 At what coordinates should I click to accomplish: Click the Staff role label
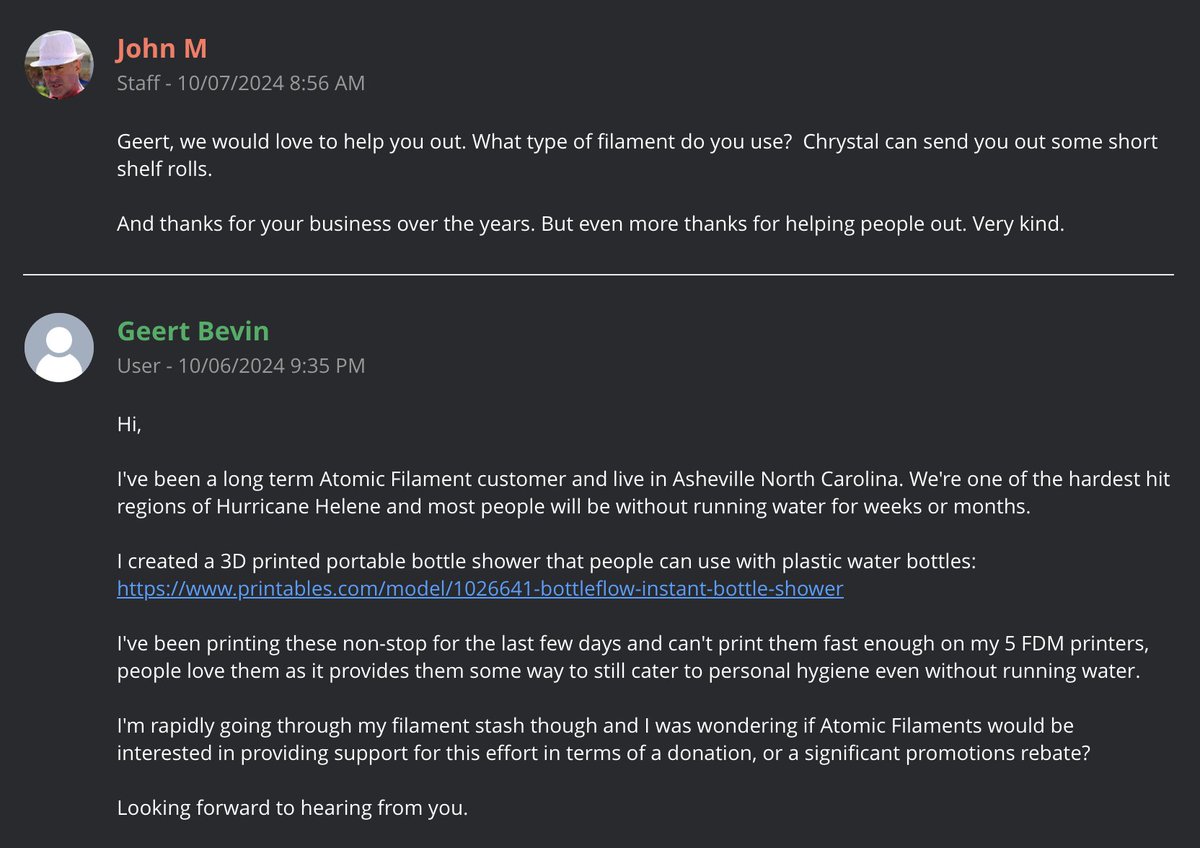tap(138, 83)
